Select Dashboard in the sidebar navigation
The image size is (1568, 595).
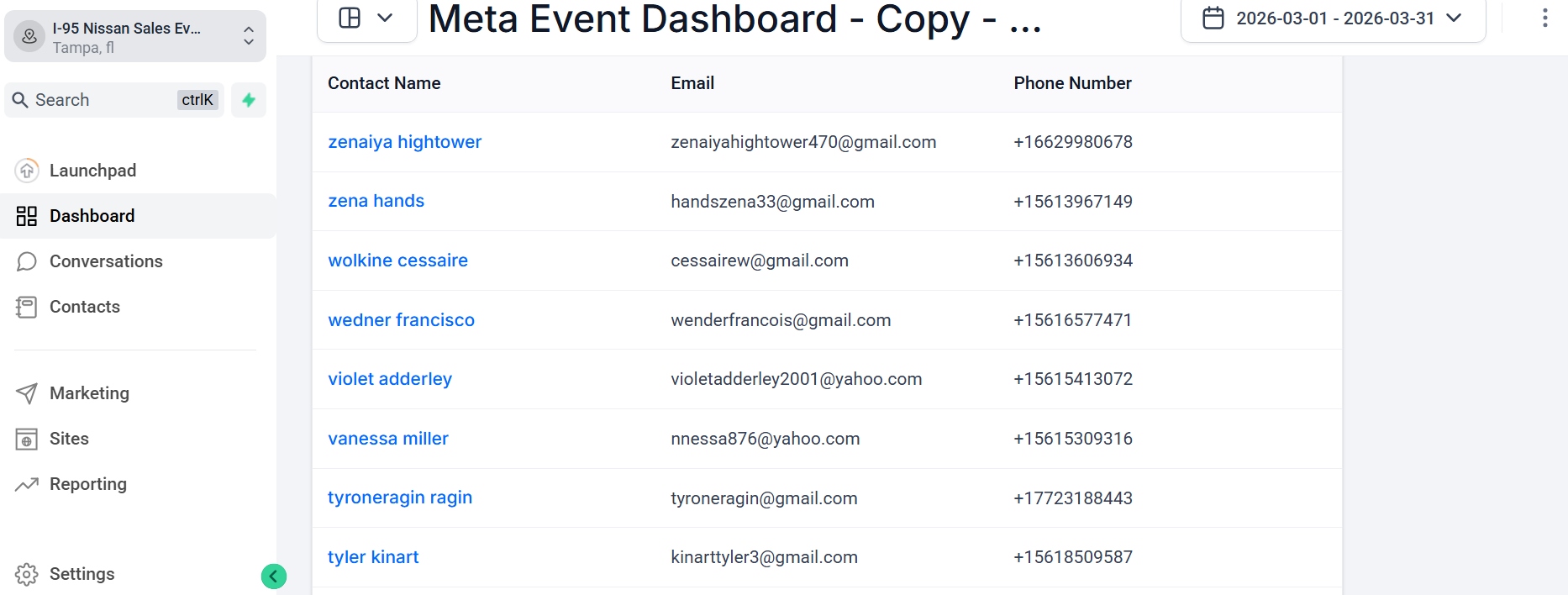(92, 216)
